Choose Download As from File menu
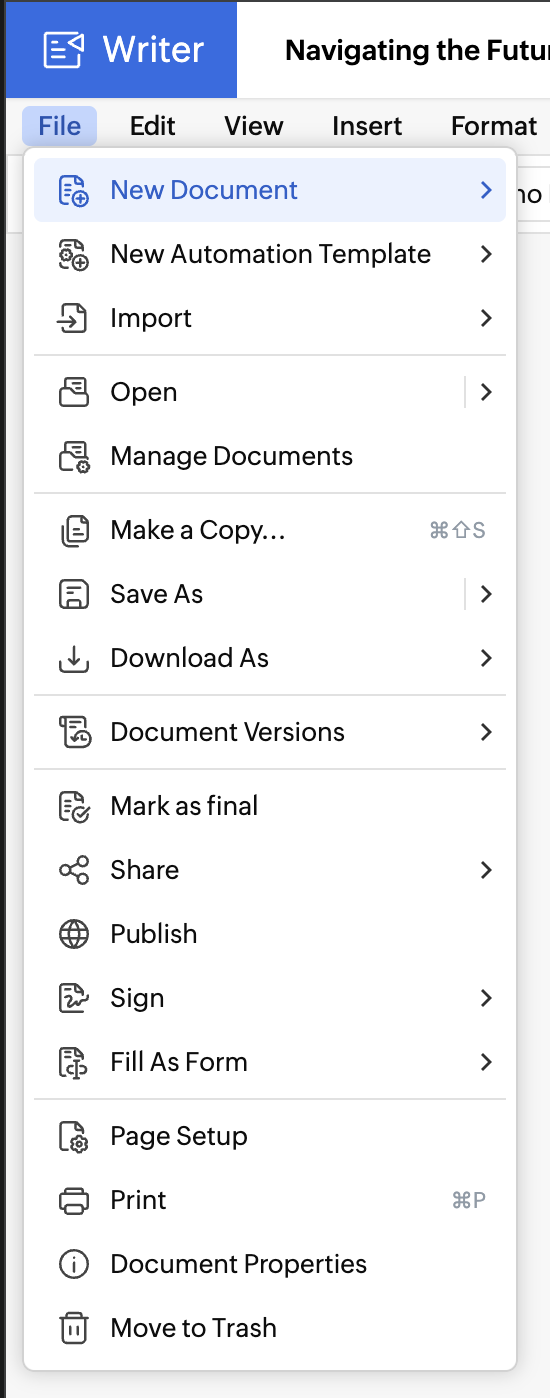The image size is (550, 1398). 270,658
